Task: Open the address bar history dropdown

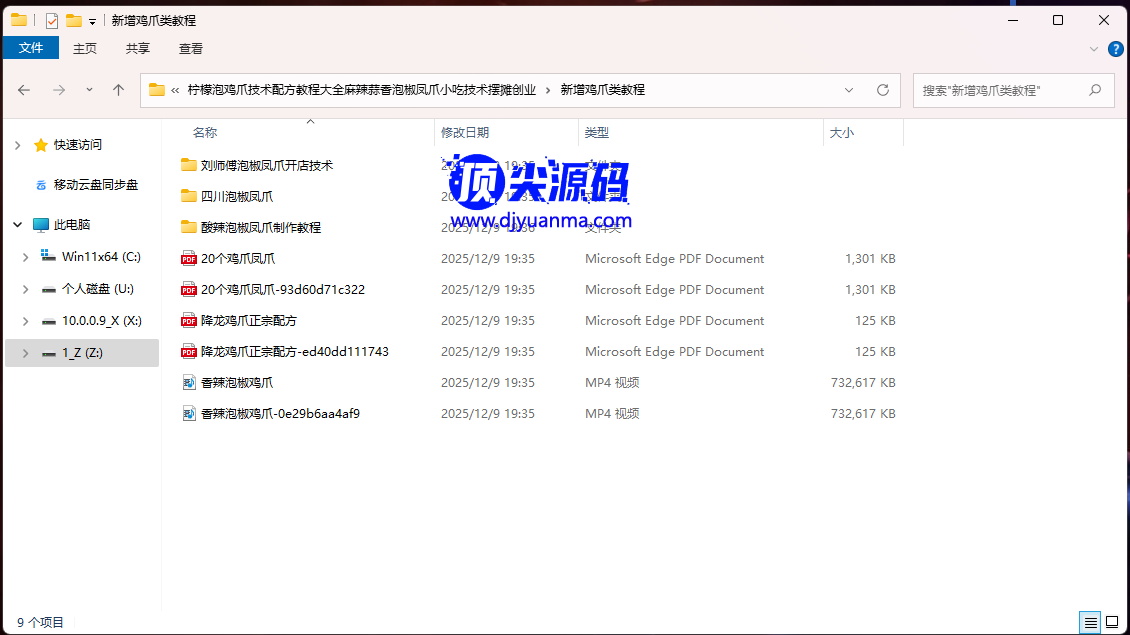Action: [x=849, y=90]
